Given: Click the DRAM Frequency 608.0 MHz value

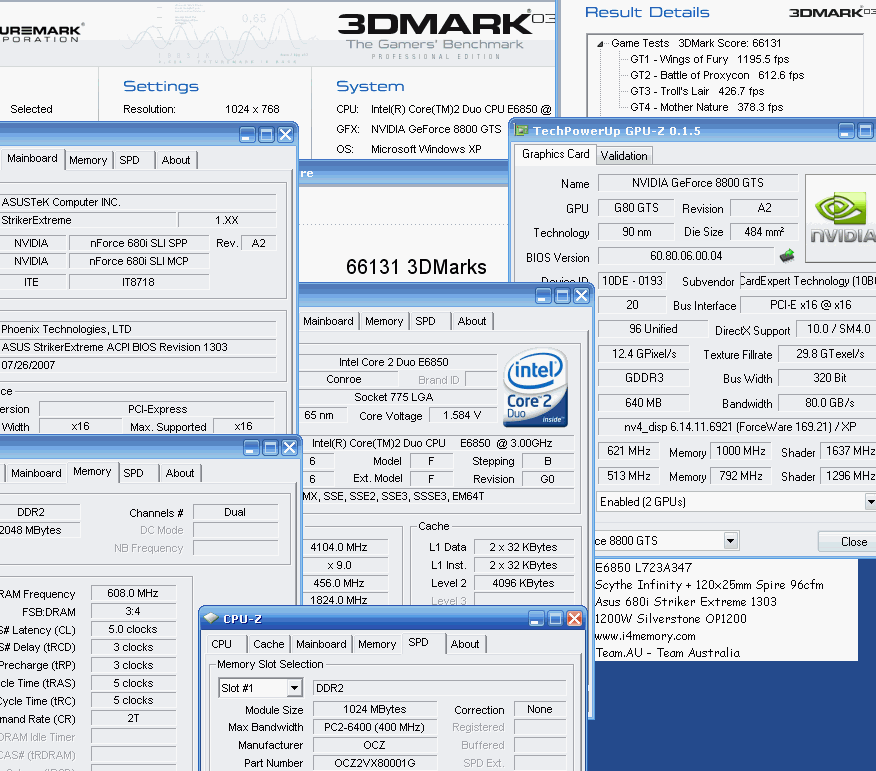Looking at the screenshot, I should 133,593.
